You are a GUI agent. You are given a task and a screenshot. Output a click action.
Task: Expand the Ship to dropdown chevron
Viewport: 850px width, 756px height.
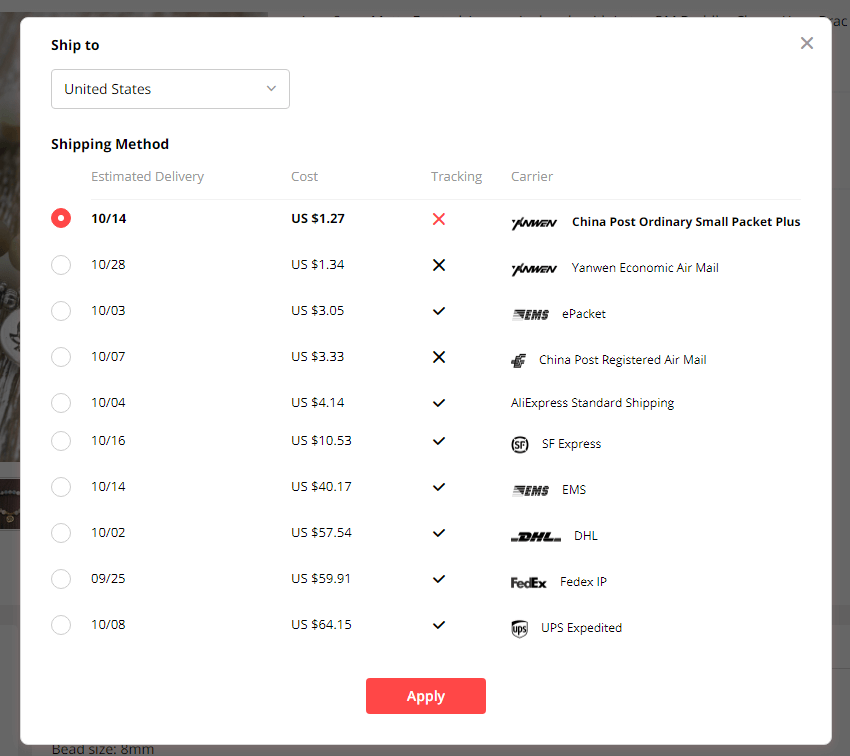[271, 89]
